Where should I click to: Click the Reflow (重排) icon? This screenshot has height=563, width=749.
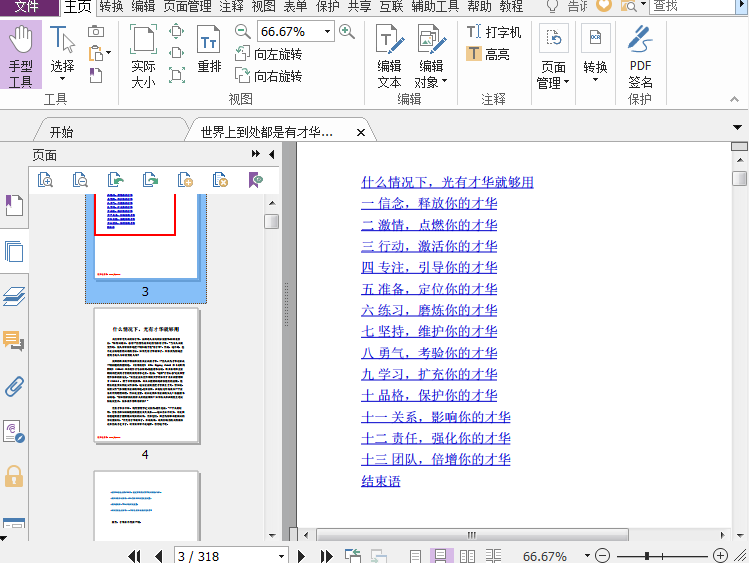(209, 50)
